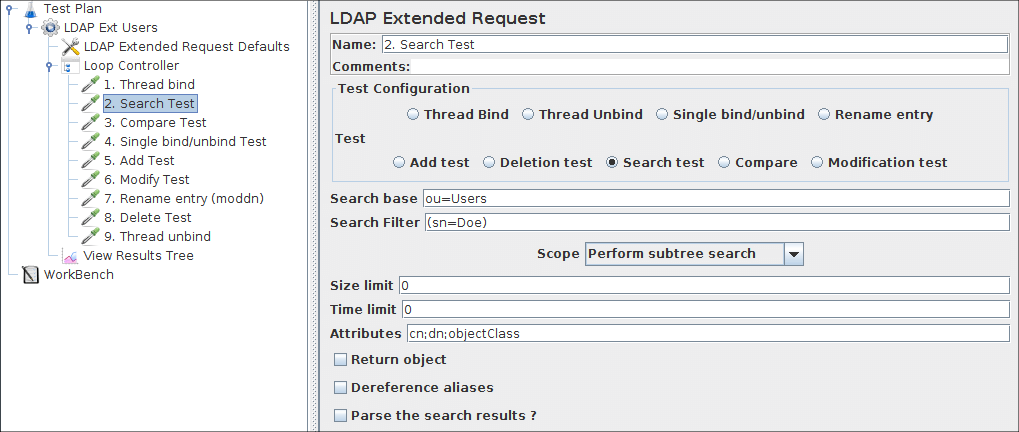Click the pipette icon beside Thread bind
The height and width of the screenshot is (432, 1019).
[90, 85]
